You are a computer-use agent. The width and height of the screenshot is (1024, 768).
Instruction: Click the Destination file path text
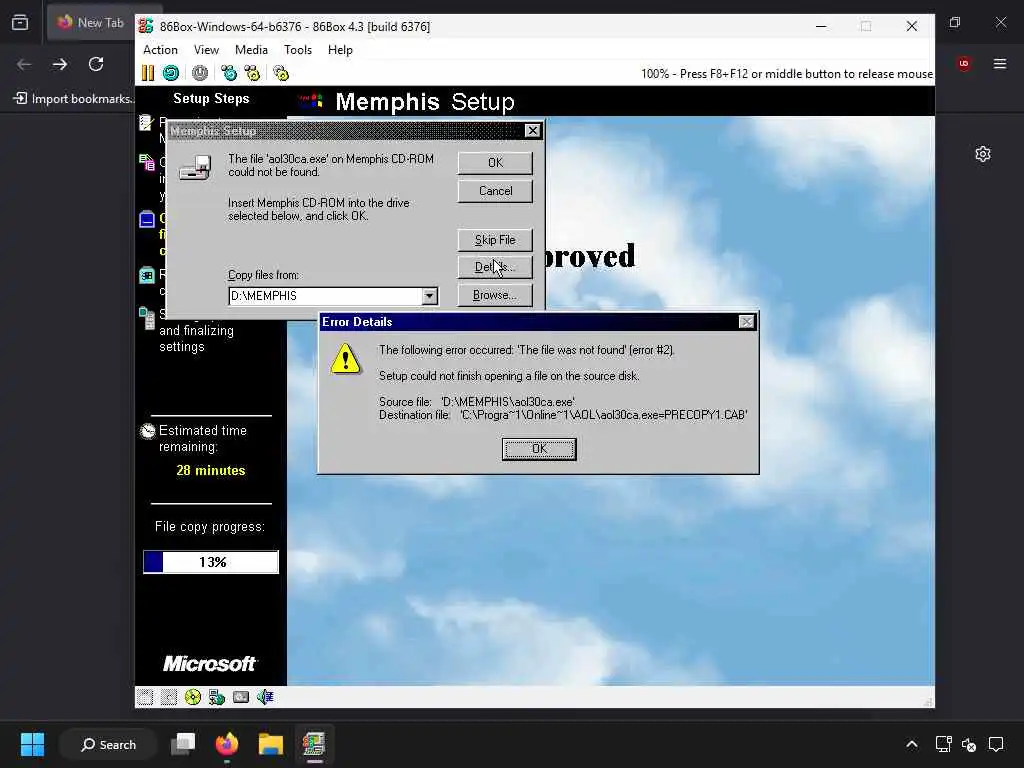(603, 415)
